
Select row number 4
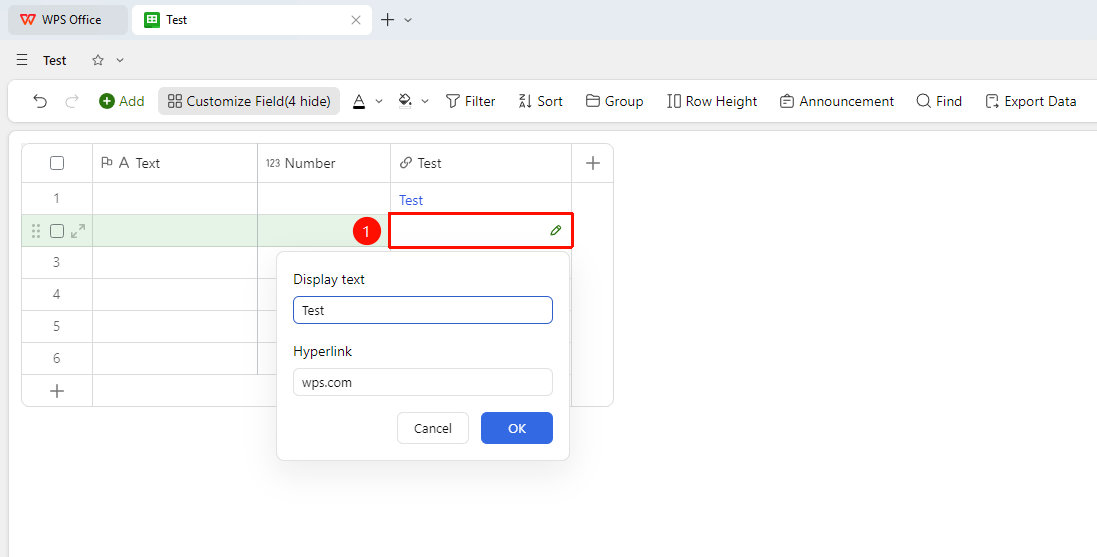(x=57, y=295)
